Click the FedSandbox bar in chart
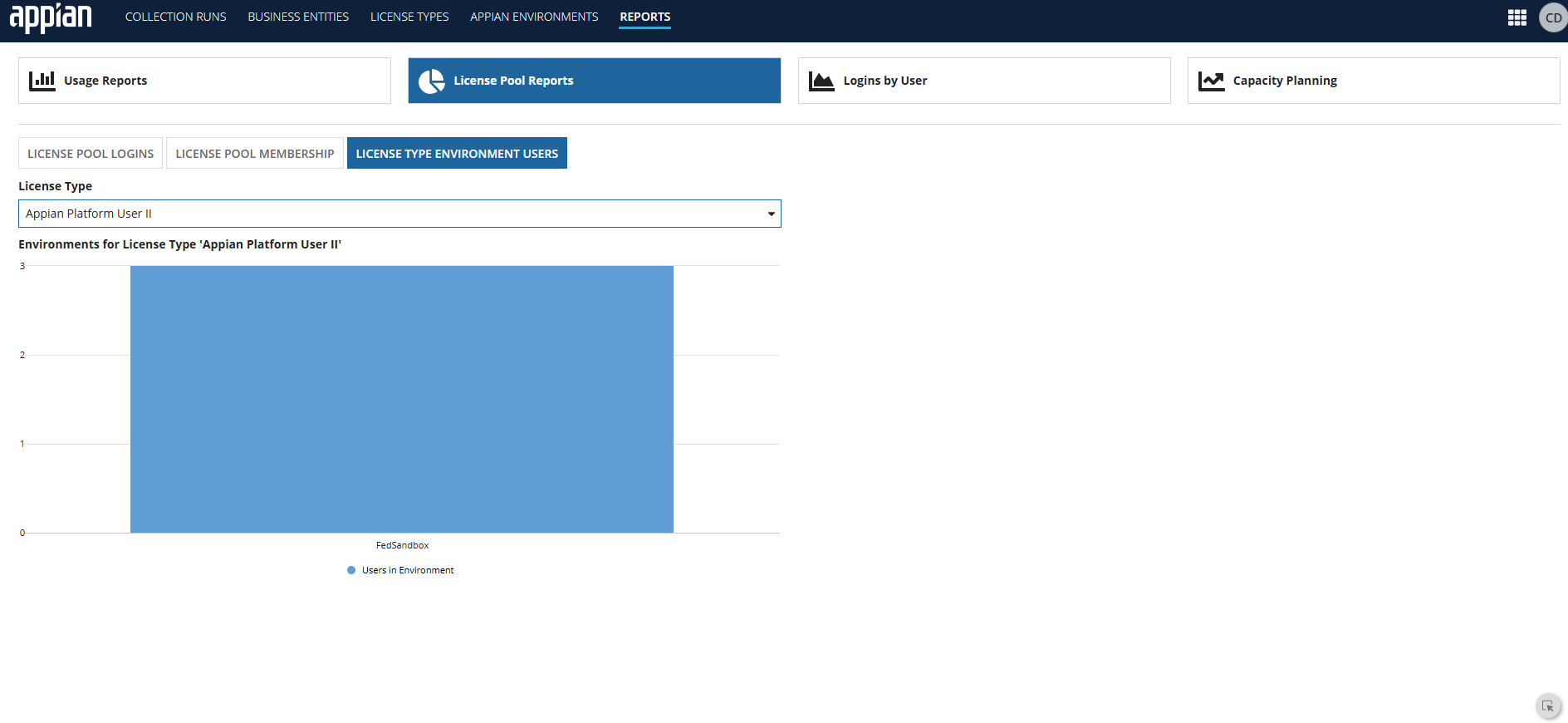The image size is (1568, 723). point(402,399)
